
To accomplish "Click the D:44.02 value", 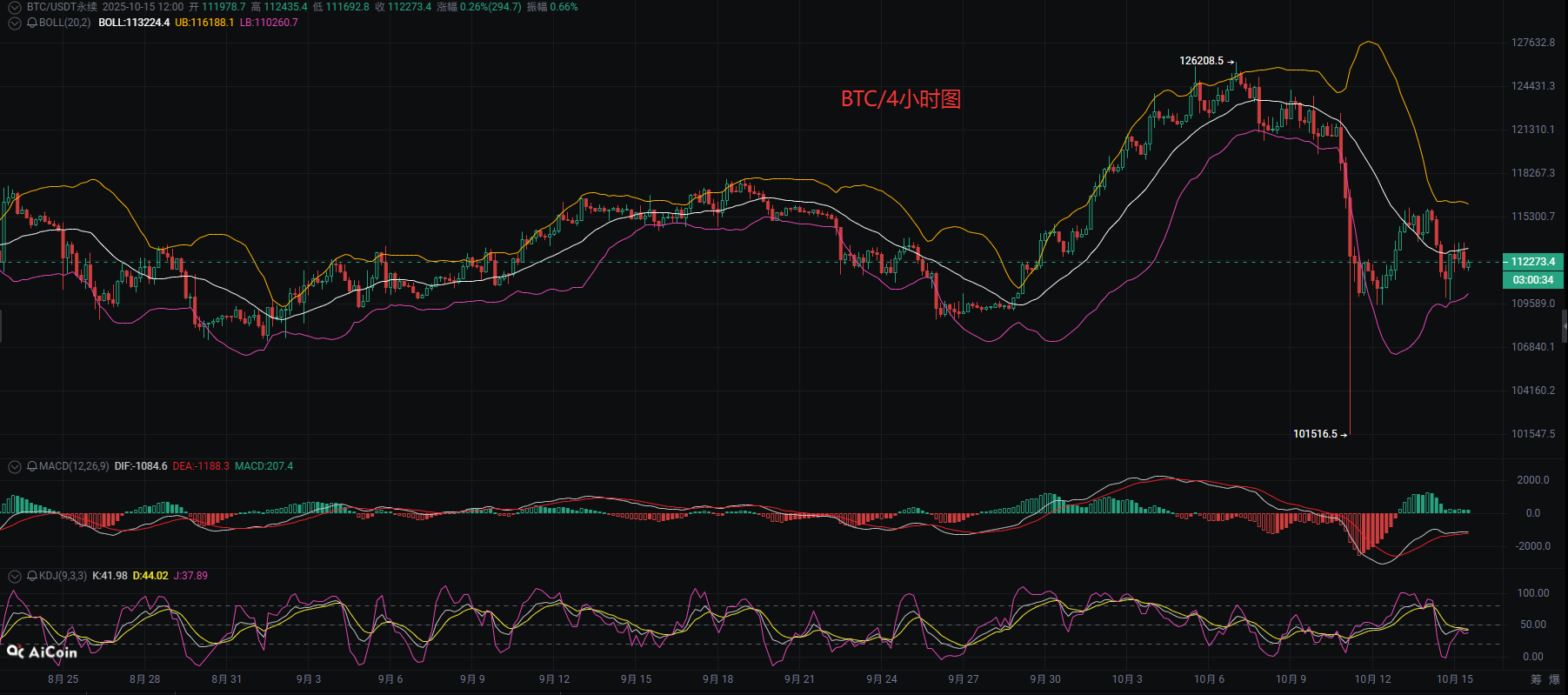I will 150,576.
